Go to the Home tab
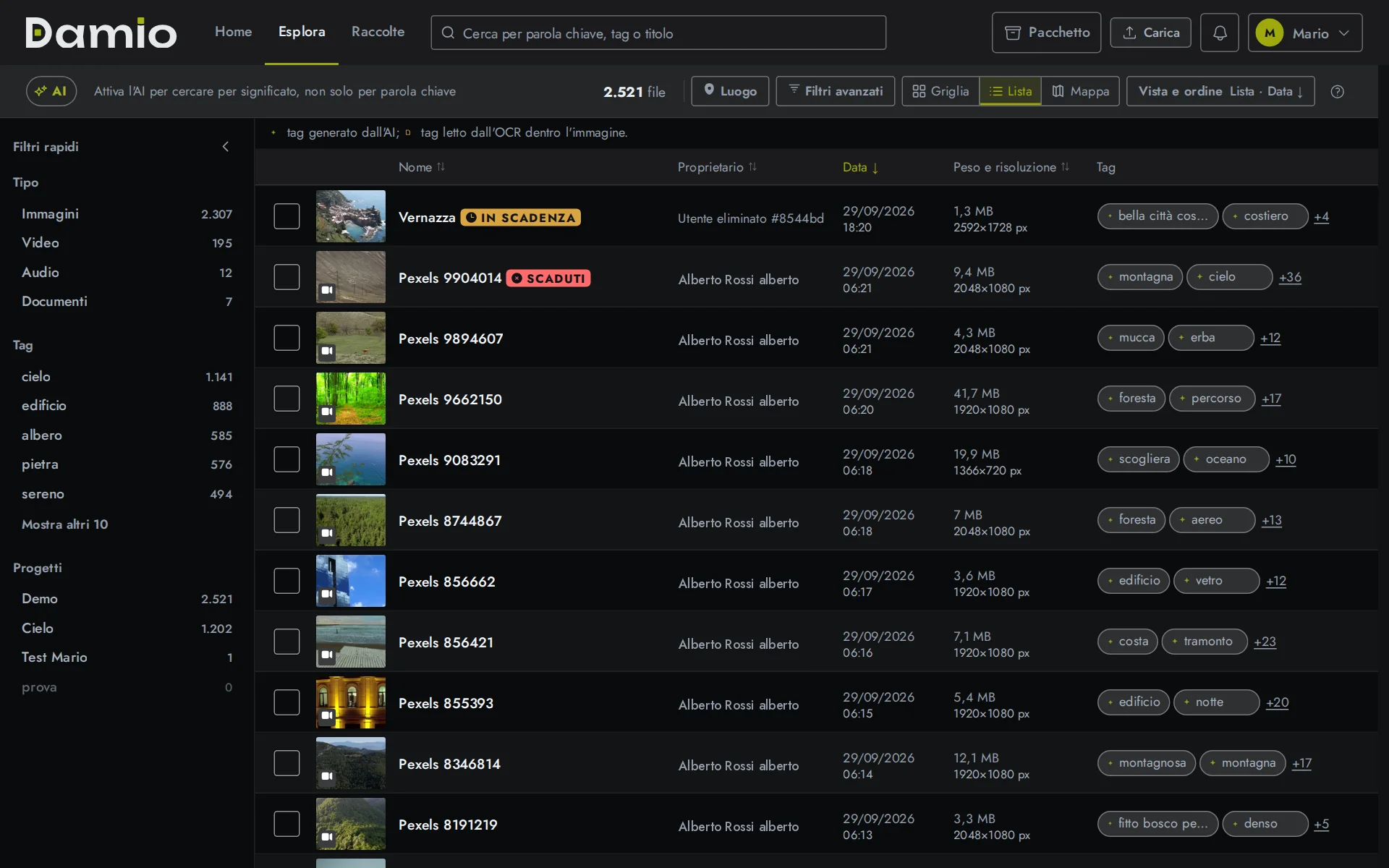This screenshot has height=868, width=1389. pyautogui.click(x=233, y=32)
